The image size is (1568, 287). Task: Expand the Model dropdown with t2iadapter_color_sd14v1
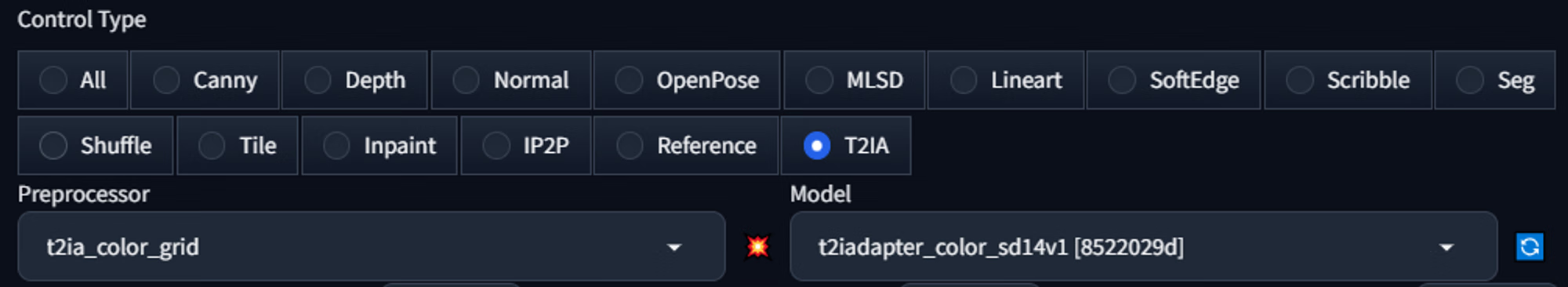(1144, 247)
